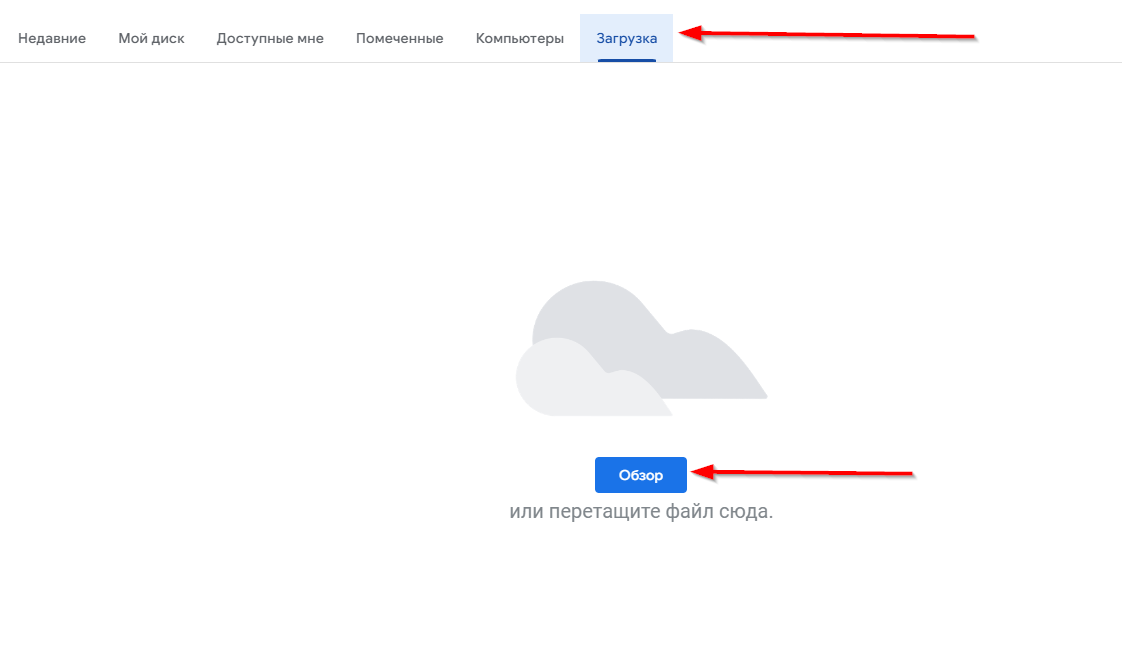Click the blue Обзор button
The image size is (1122, 662).
click(640, 475)
